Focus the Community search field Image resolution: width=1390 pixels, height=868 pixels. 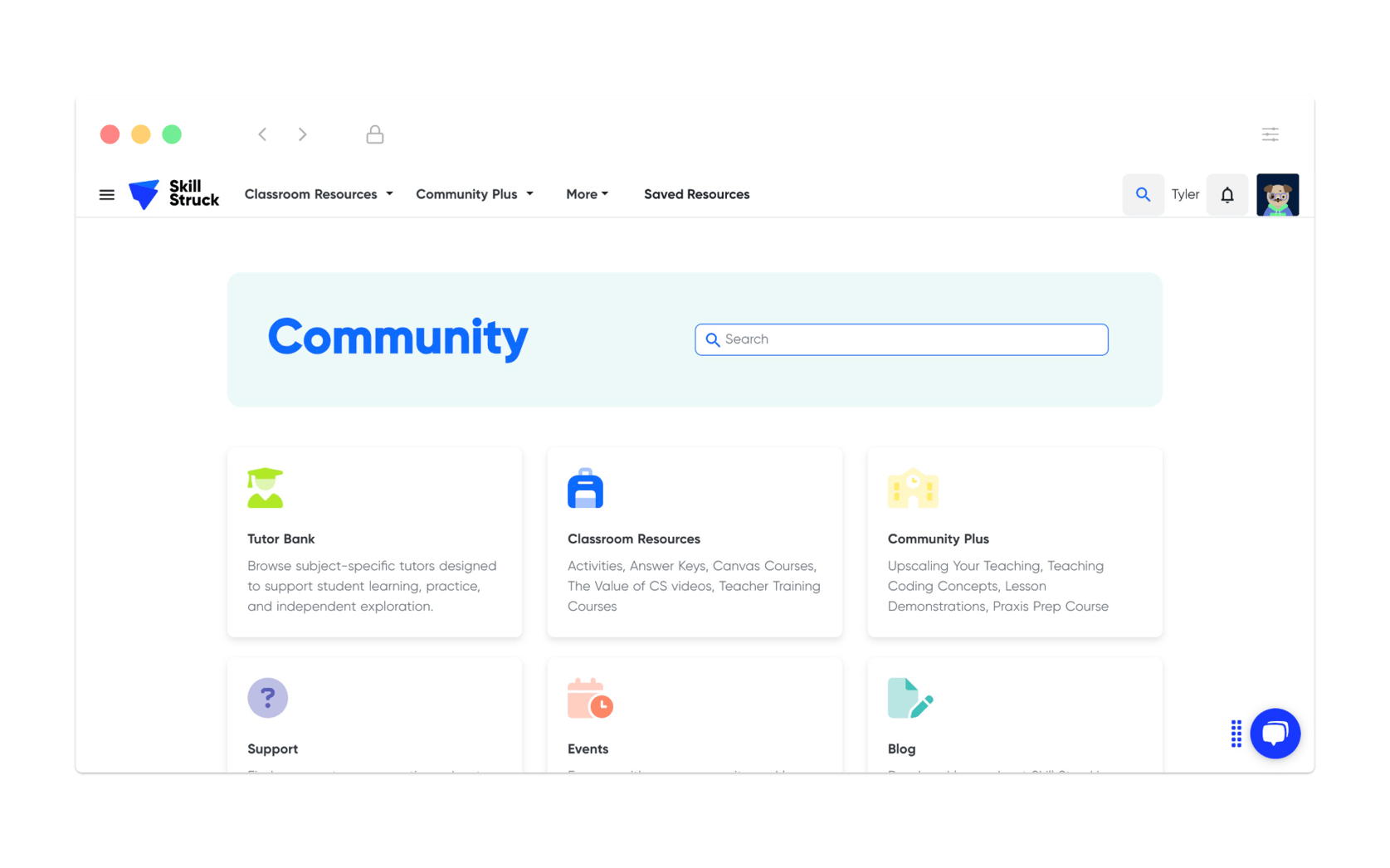[901, 339]
